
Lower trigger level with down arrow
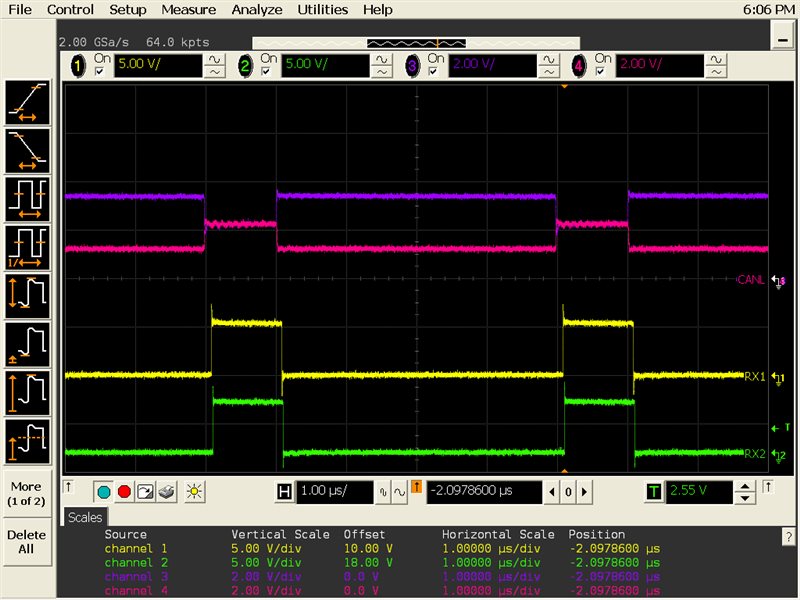tap(745, 498)
